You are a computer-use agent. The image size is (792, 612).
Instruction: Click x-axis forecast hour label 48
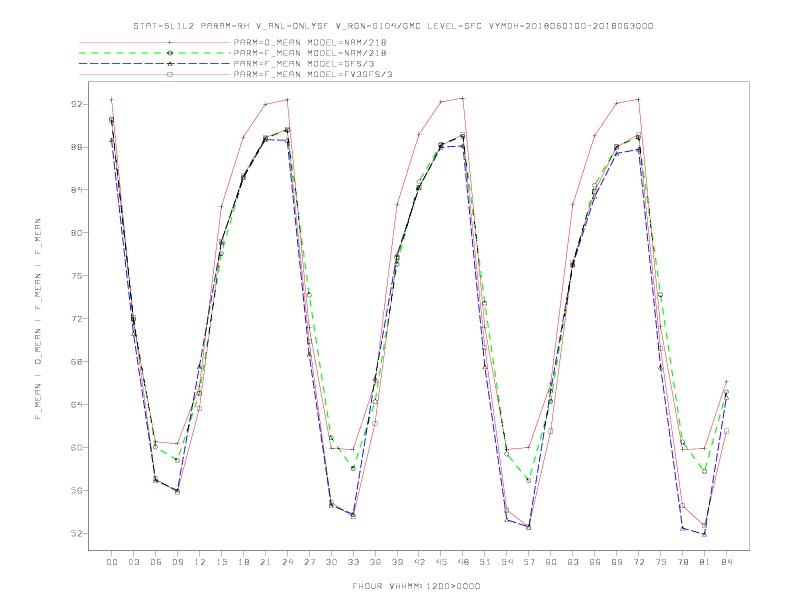coord(463,562)
